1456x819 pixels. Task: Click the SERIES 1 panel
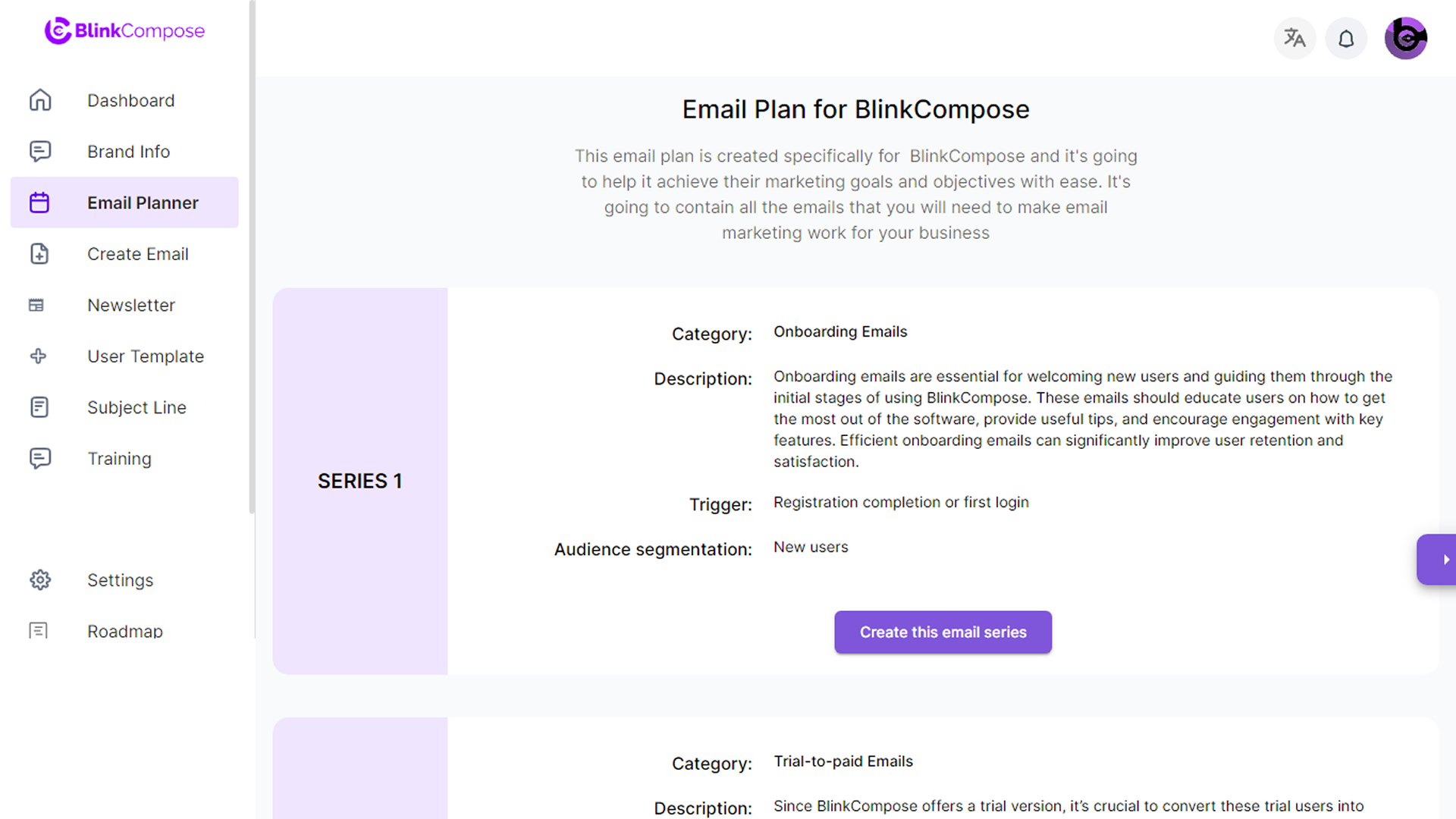click(360, 481)
